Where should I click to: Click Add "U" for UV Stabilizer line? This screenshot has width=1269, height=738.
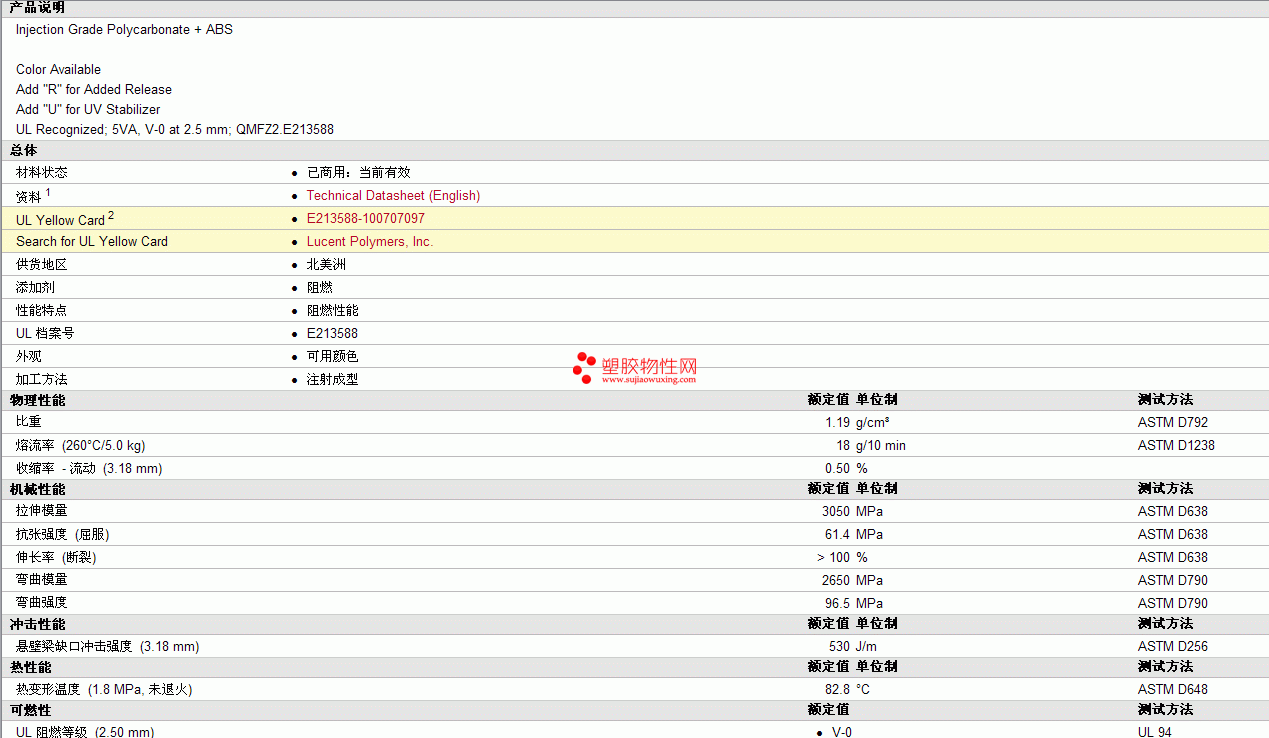click(x=88, y=110)
